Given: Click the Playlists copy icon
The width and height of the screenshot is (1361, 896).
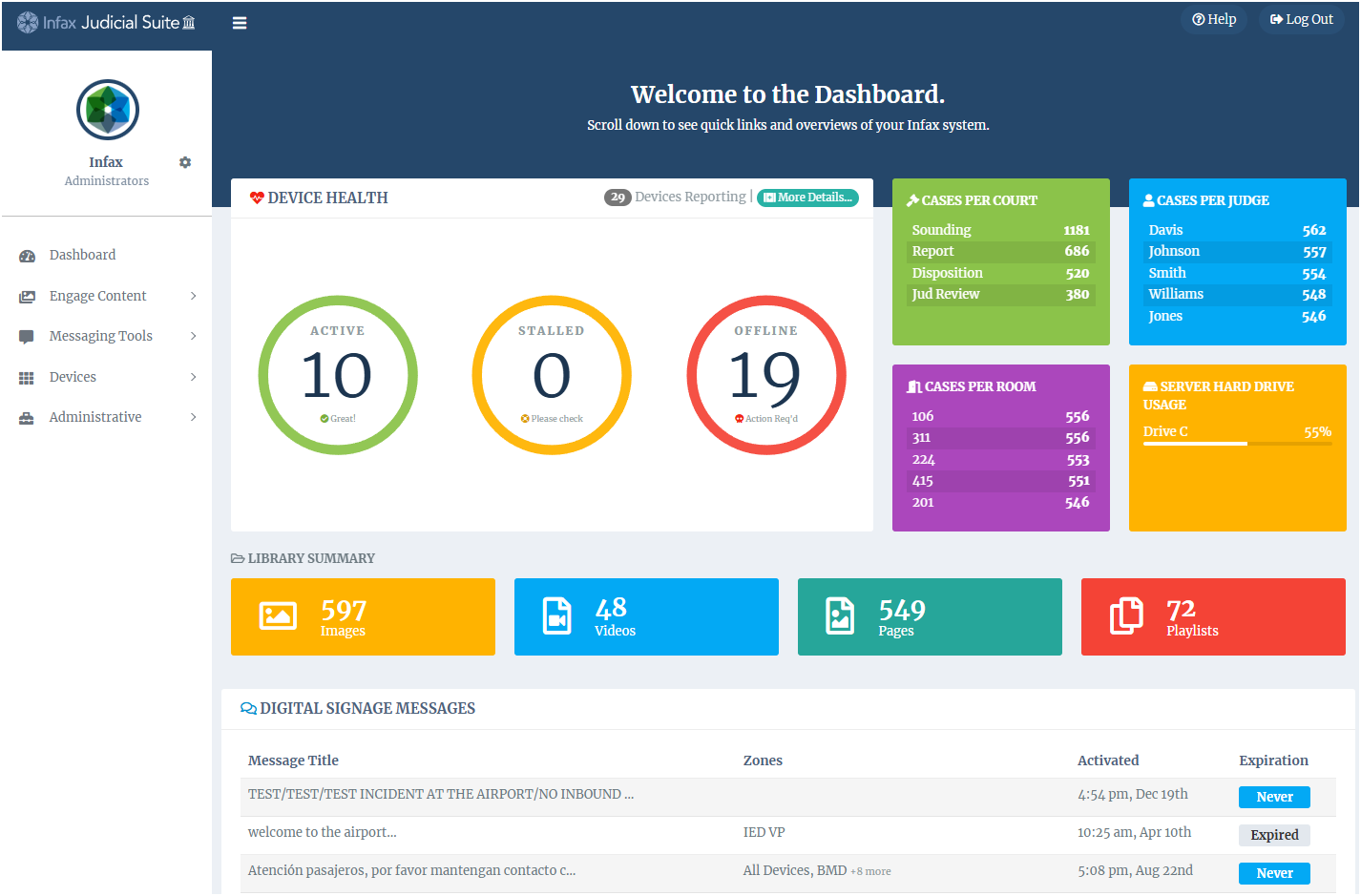Looking at the screenshot, I should (x=1126, y=616).
